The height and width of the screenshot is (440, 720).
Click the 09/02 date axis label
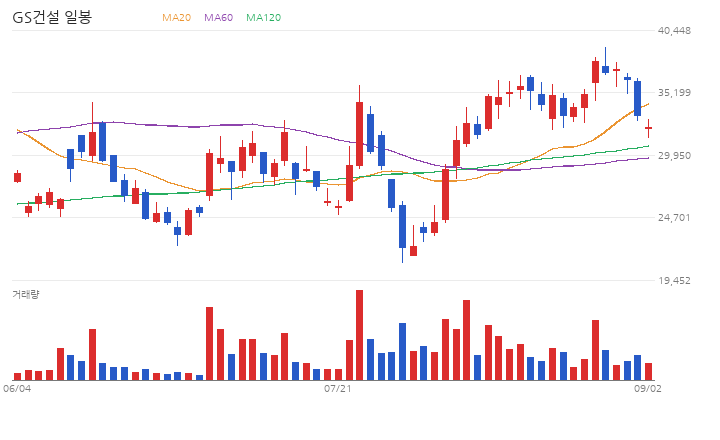click(648, 389)
